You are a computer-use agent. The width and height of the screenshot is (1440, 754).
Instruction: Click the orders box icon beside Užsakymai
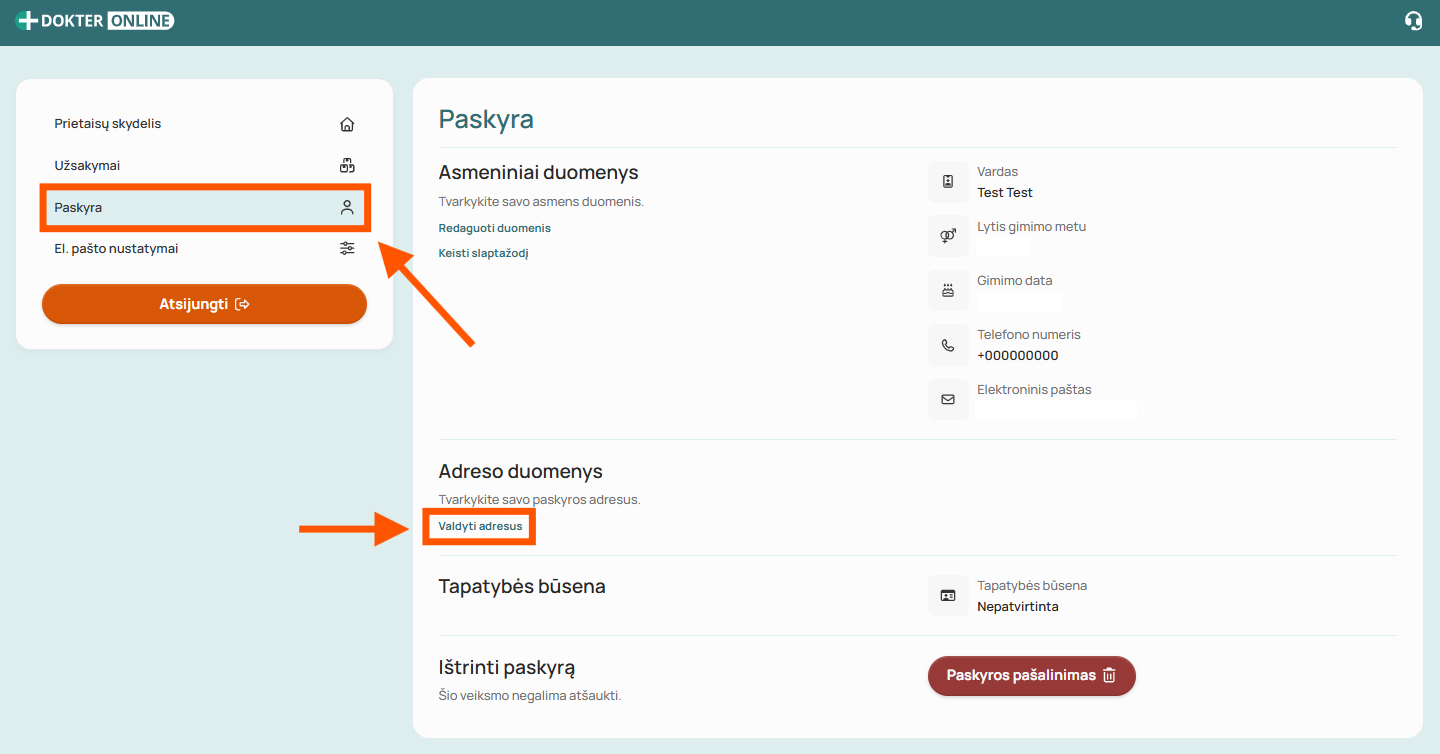coord(347,166)
